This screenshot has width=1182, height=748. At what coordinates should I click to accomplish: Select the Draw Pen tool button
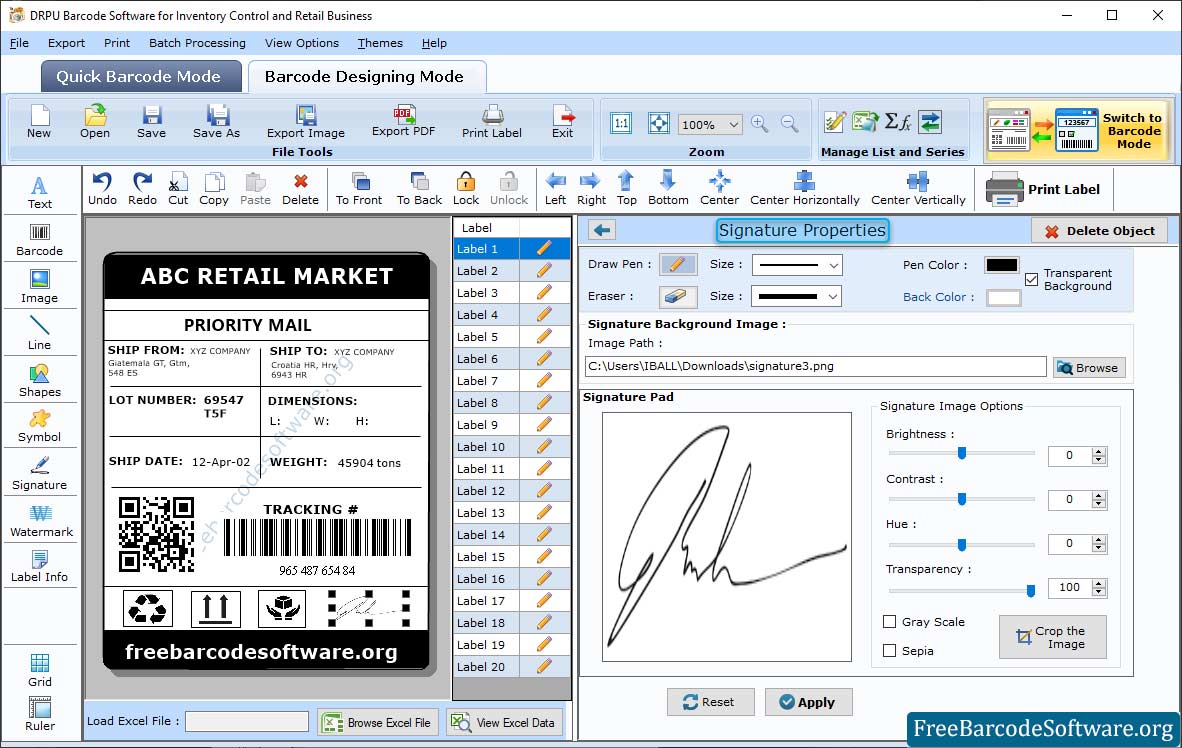click(x=678, y=265)
